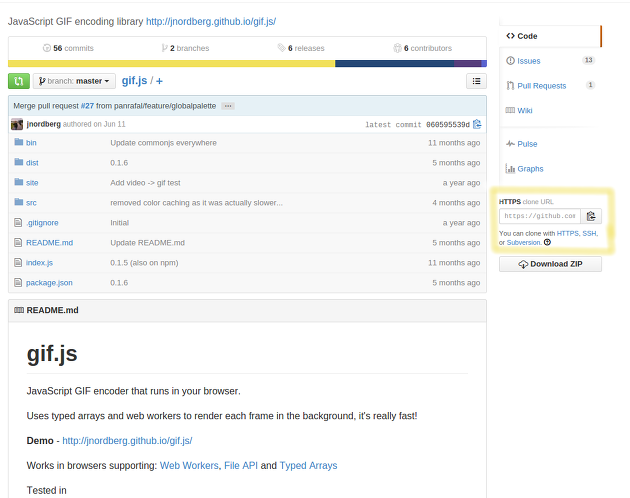630x498 pixels.
Task: Open pull request #27 link
Action: coord(87,106)
